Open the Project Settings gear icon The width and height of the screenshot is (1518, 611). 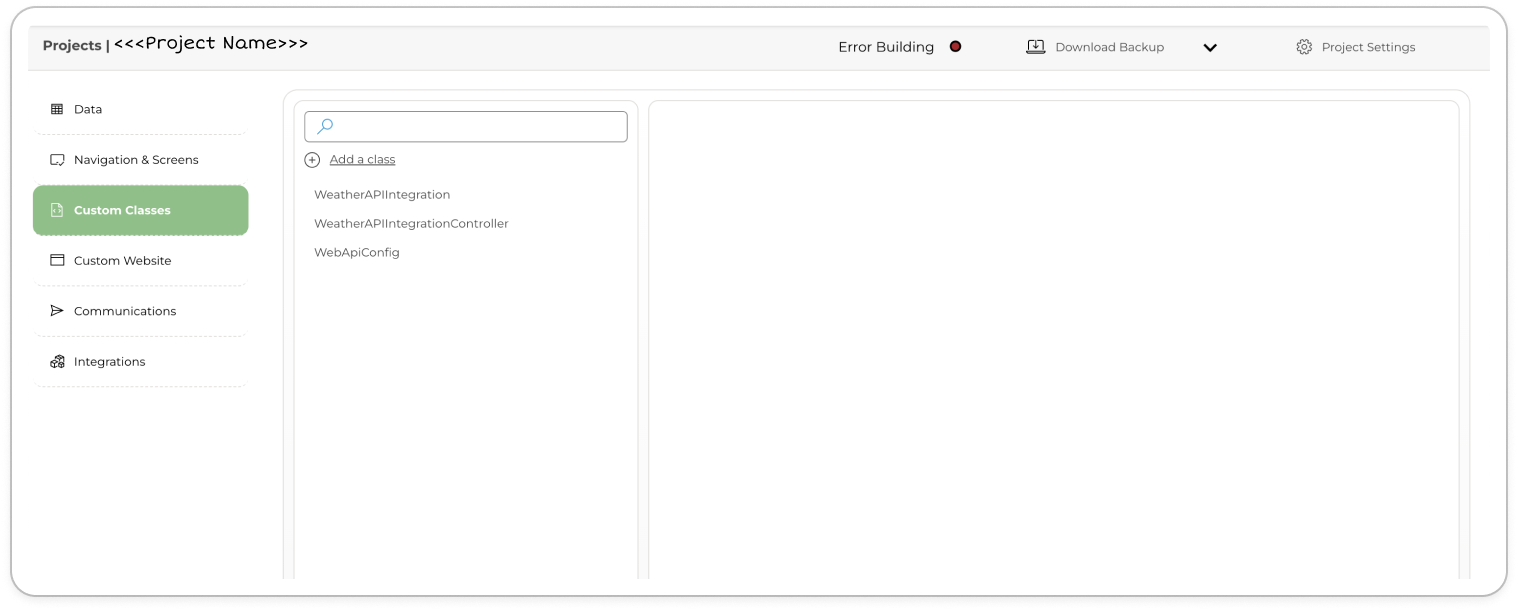click(x=1303, y=47)
